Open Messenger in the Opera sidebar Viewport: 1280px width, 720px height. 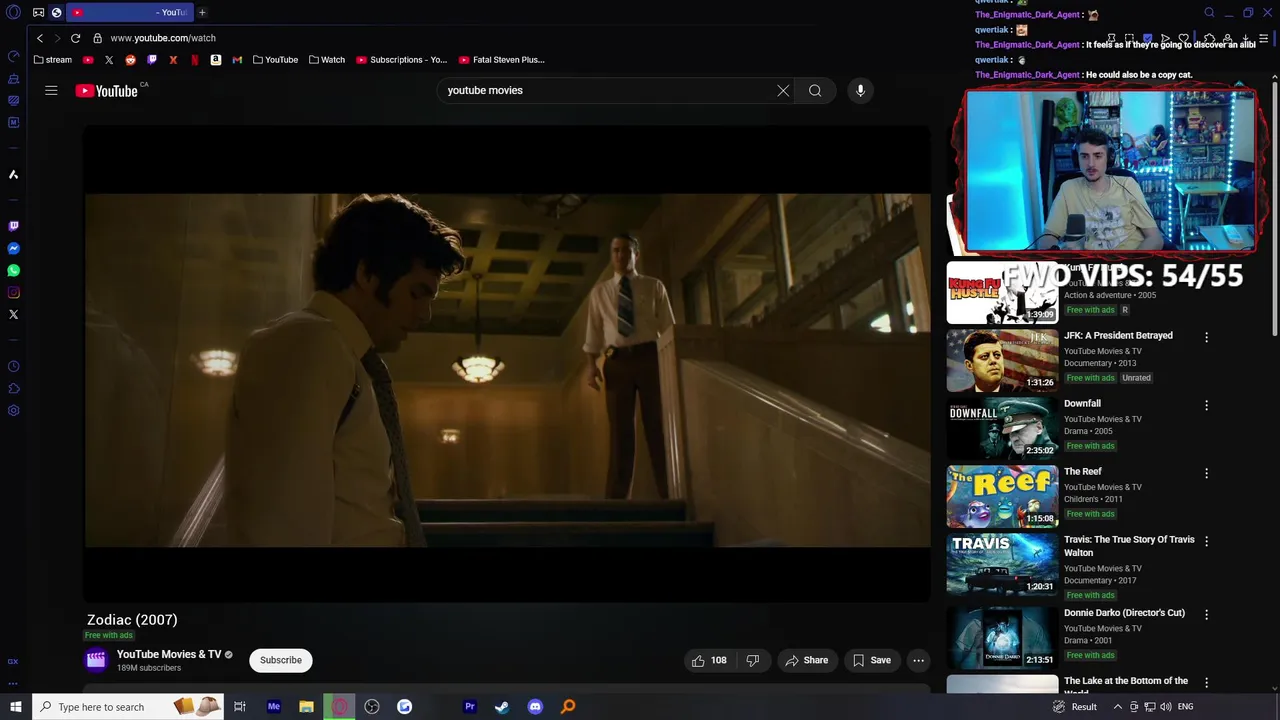coord(13,248)
